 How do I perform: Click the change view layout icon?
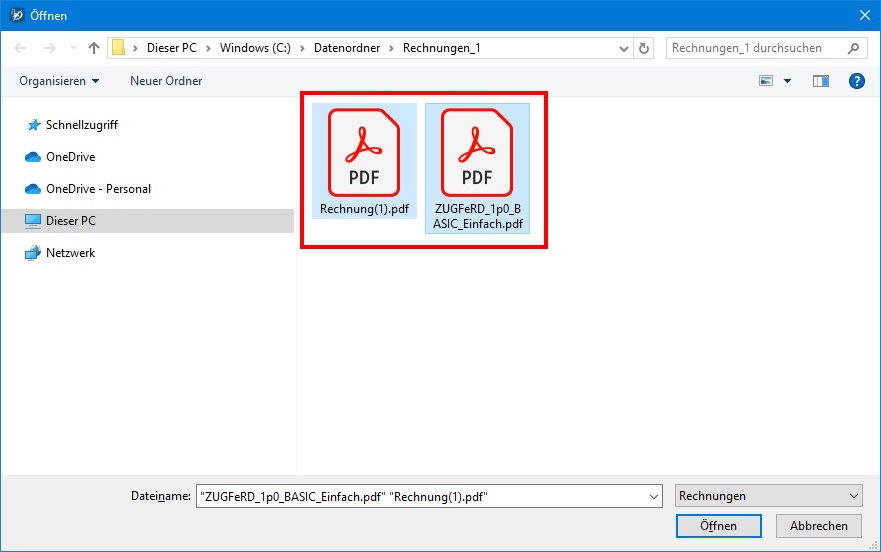767,81
